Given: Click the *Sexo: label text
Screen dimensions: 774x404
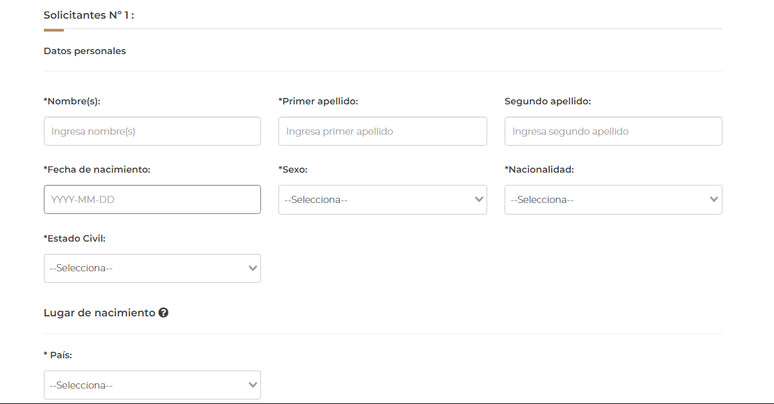Looking at the screenshot, I should [x=293, y=169].
